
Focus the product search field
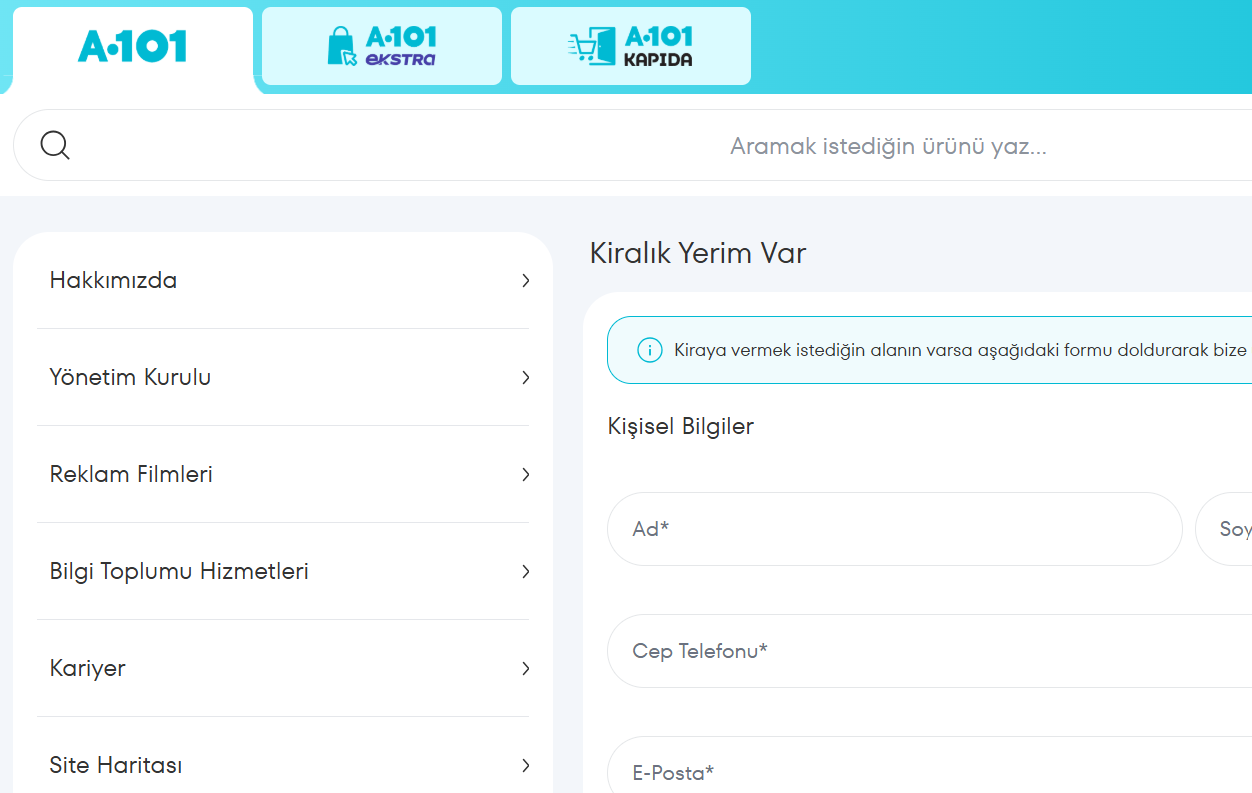click(x=632, y=146)
